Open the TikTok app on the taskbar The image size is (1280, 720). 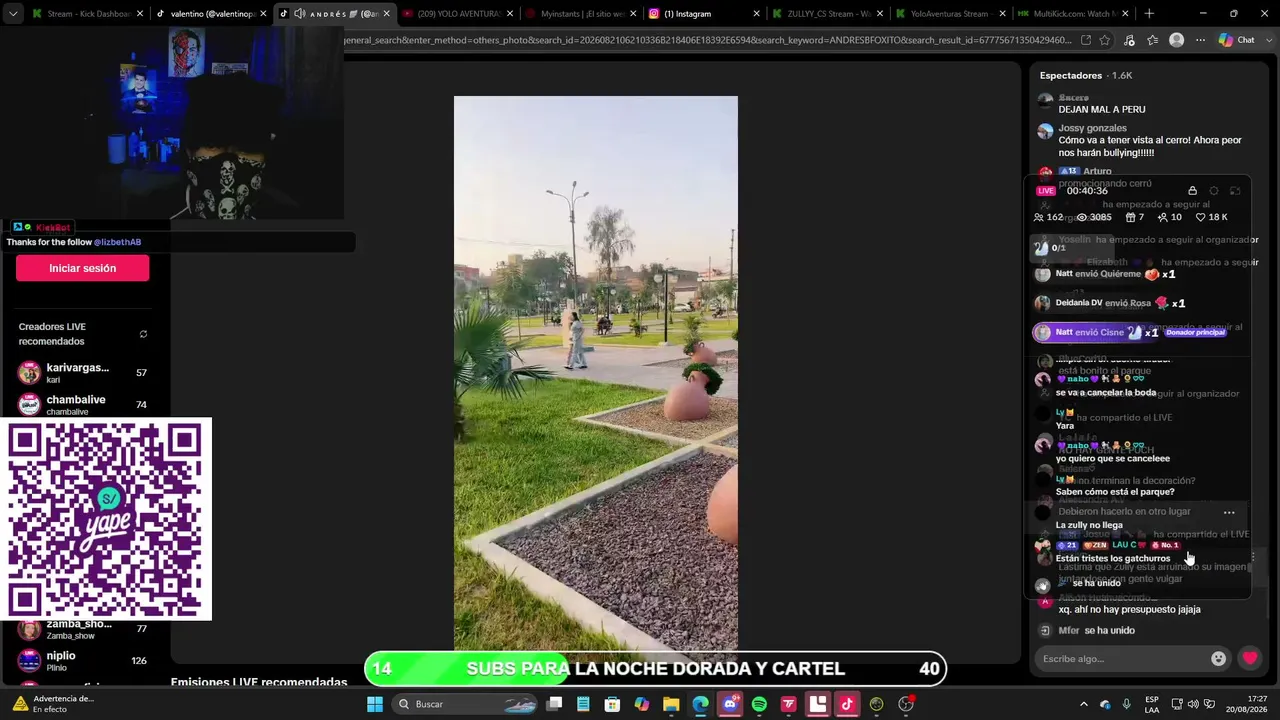847,704
